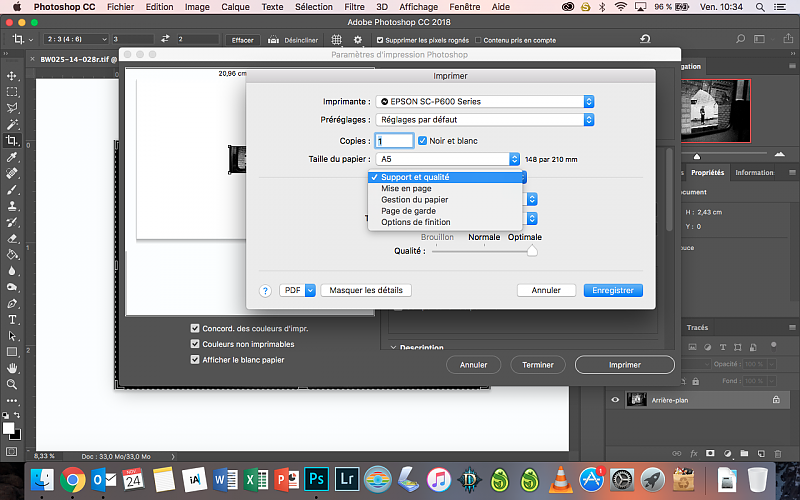Open the Imprimante EPSON SC-P600 dropdown

(485, 102)
